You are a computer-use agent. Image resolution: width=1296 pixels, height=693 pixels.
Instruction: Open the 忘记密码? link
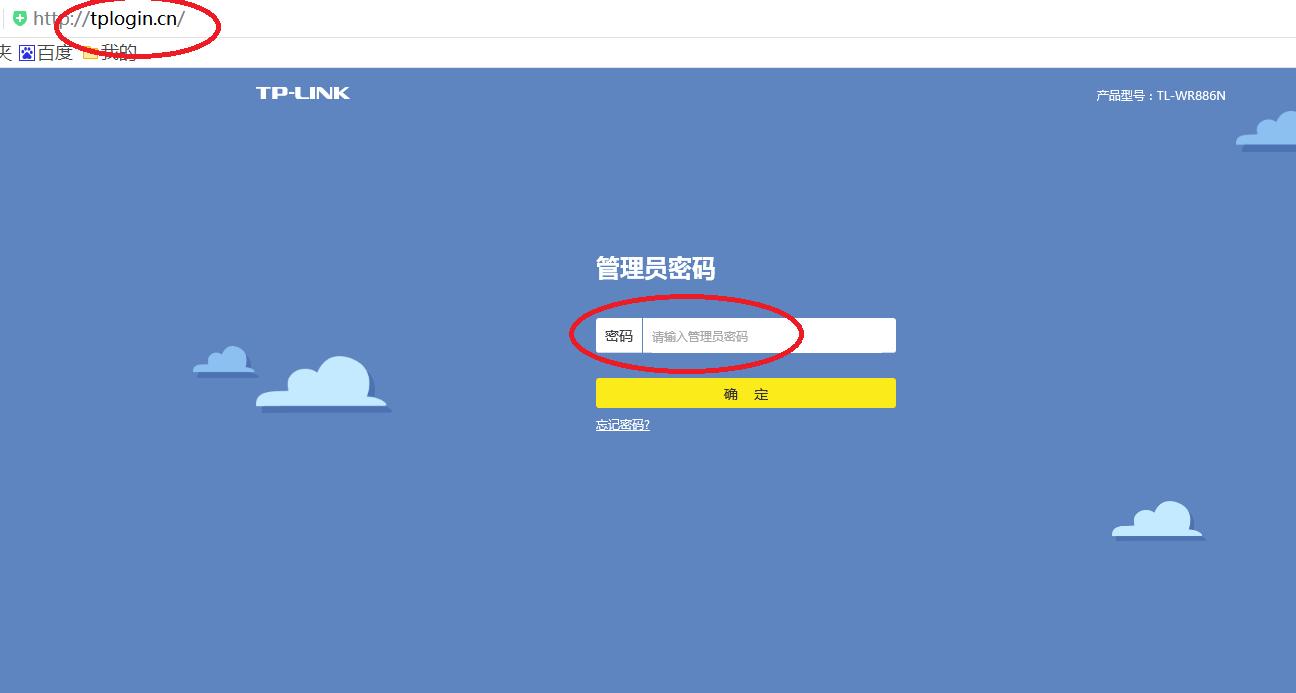[621, 424]
